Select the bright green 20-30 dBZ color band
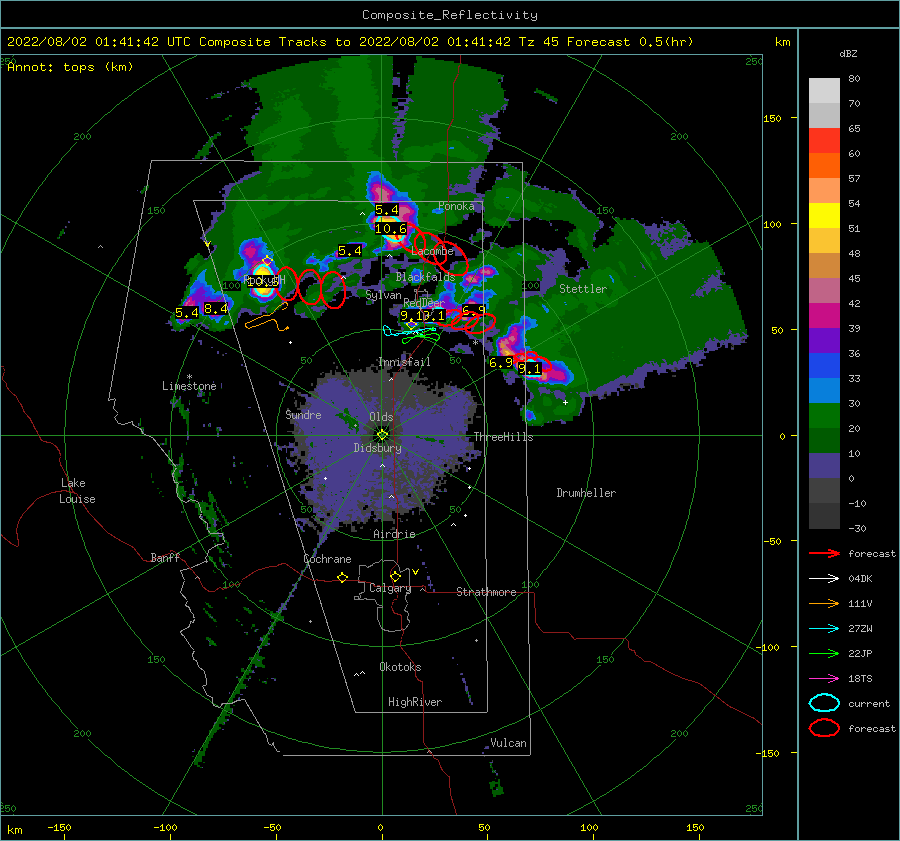The image size is (900, 841). pos(824,416)
